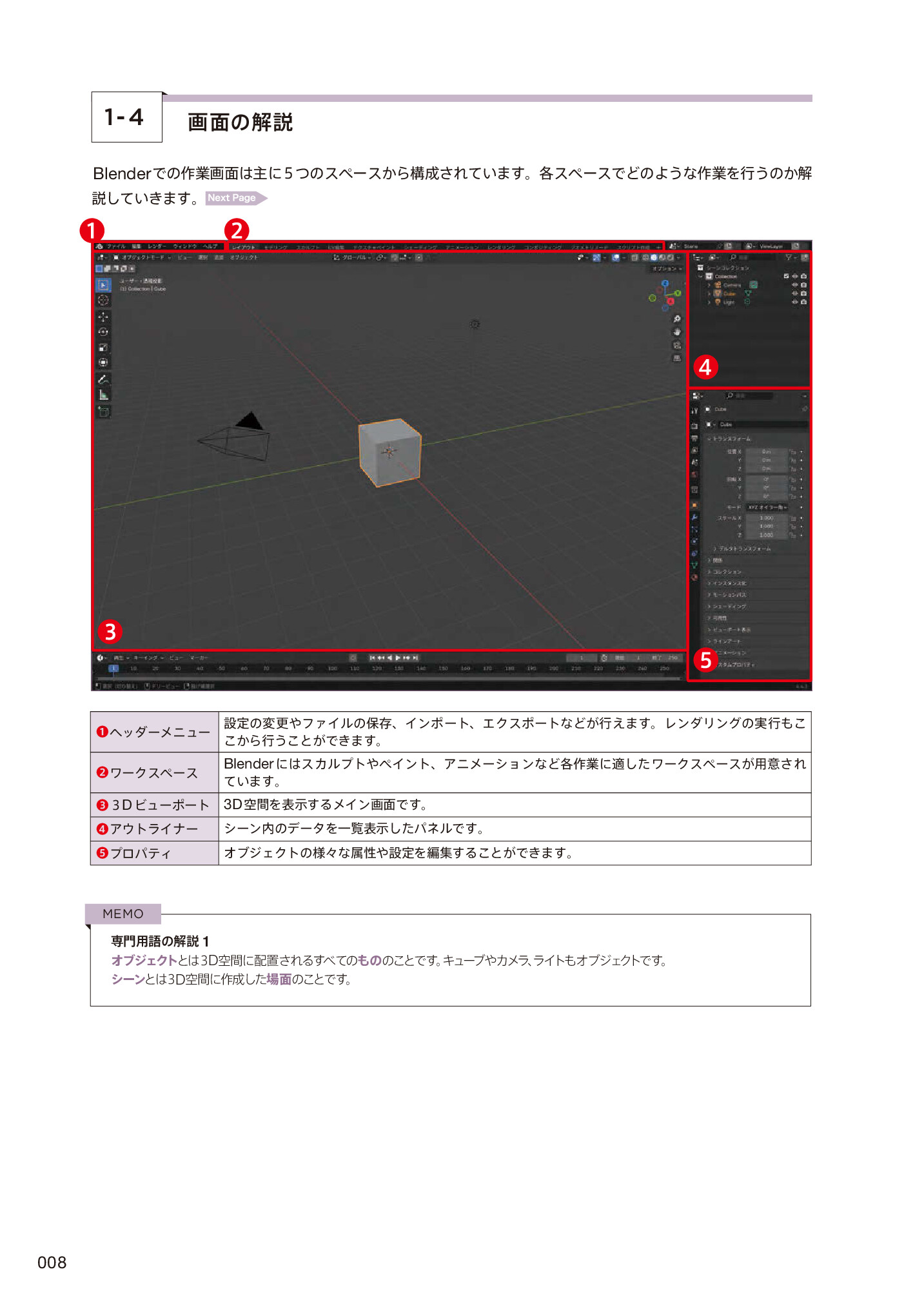Switch to the Layout workspace tab
Image resolution: width=924 pixels, height=1305 pixels.
coord(244,247)
